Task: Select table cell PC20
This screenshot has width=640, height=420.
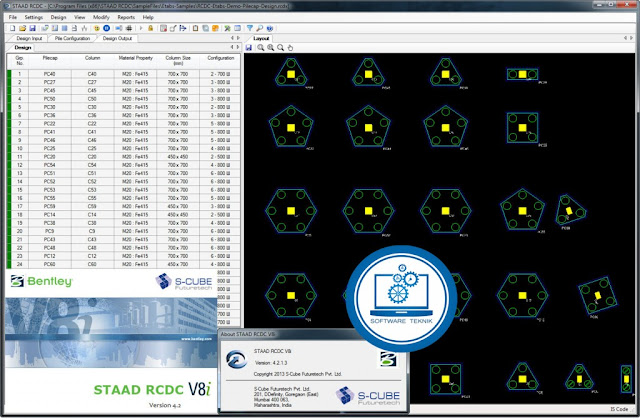Action: 49,157
